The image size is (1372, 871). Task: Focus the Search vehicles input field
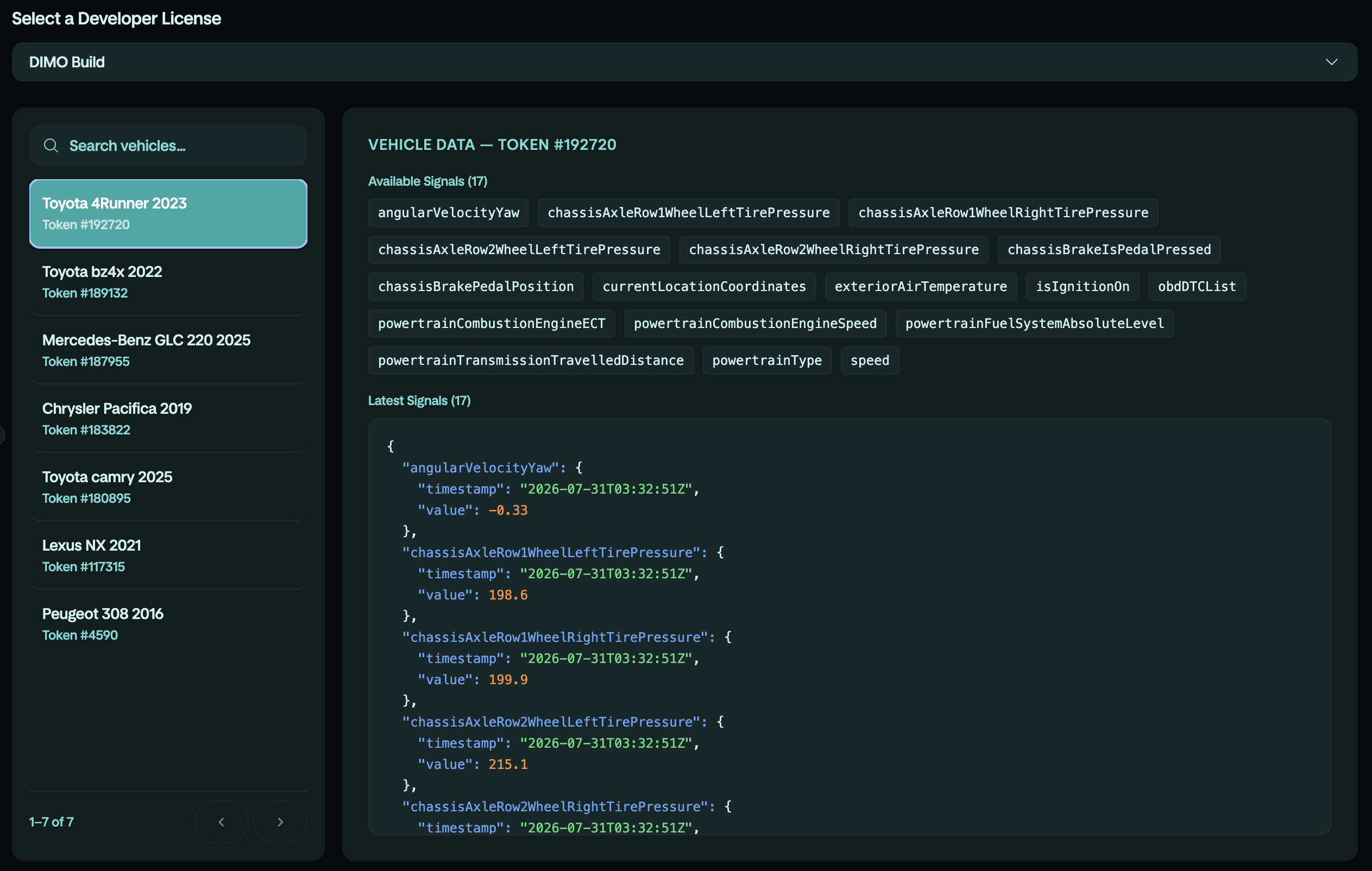(168, 146)
